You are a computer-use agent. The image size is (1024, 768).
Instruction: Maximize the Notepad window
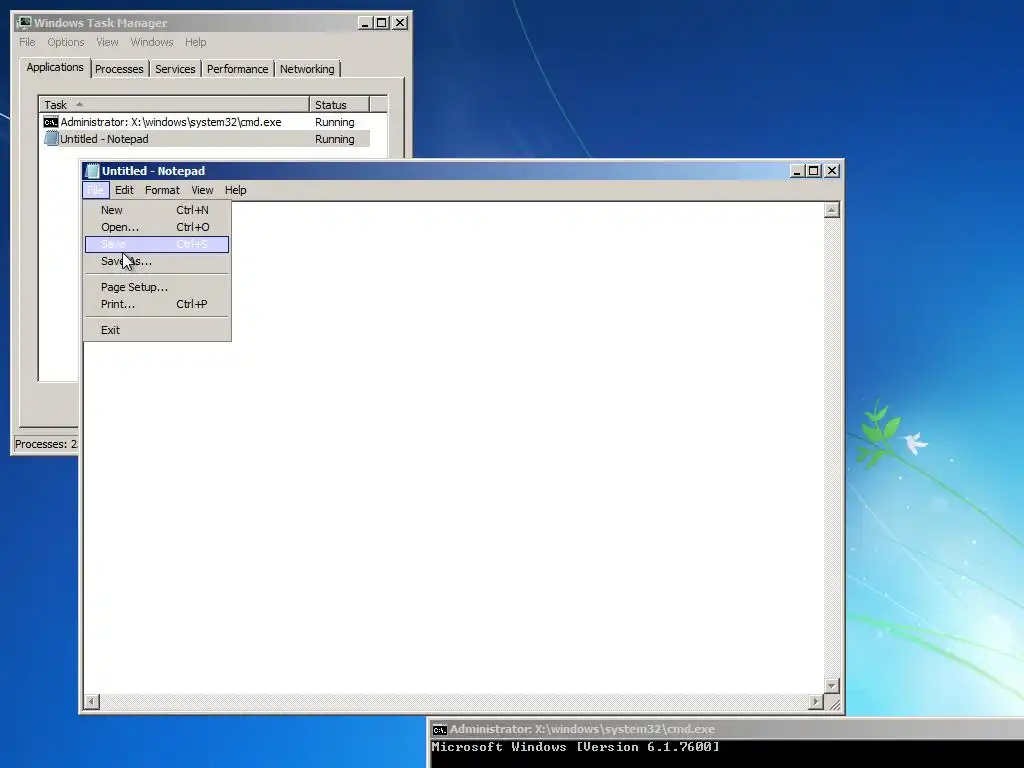coord(814,170)
